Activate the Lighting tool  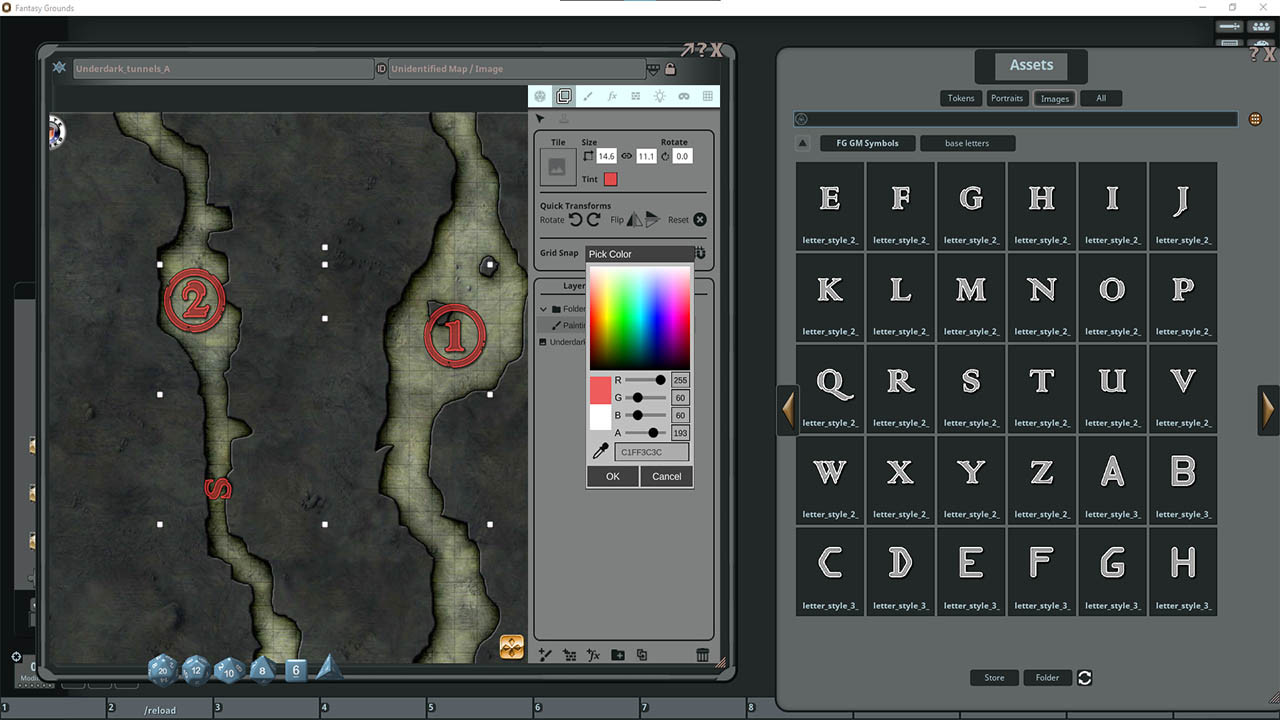658,96
